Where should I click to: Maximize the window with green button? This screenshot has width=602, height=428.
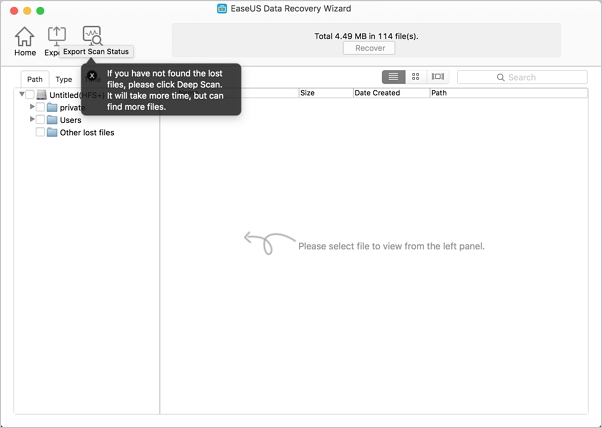pyautogui.click(x=40, y=11)
